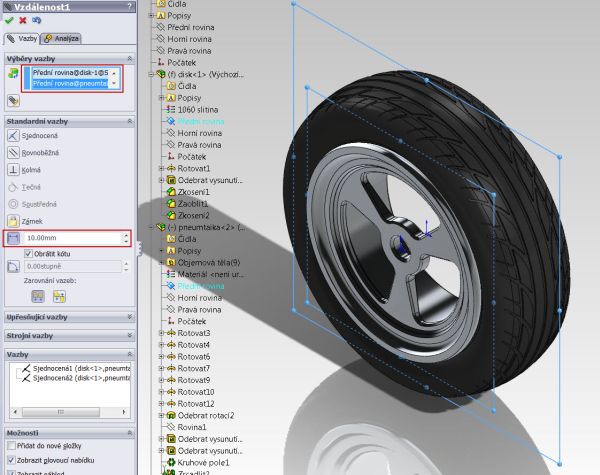Expand the Upřesňující vazby section
Image resolution: width=600 pixels, height=475 pixels.
(x=67, y=317)
